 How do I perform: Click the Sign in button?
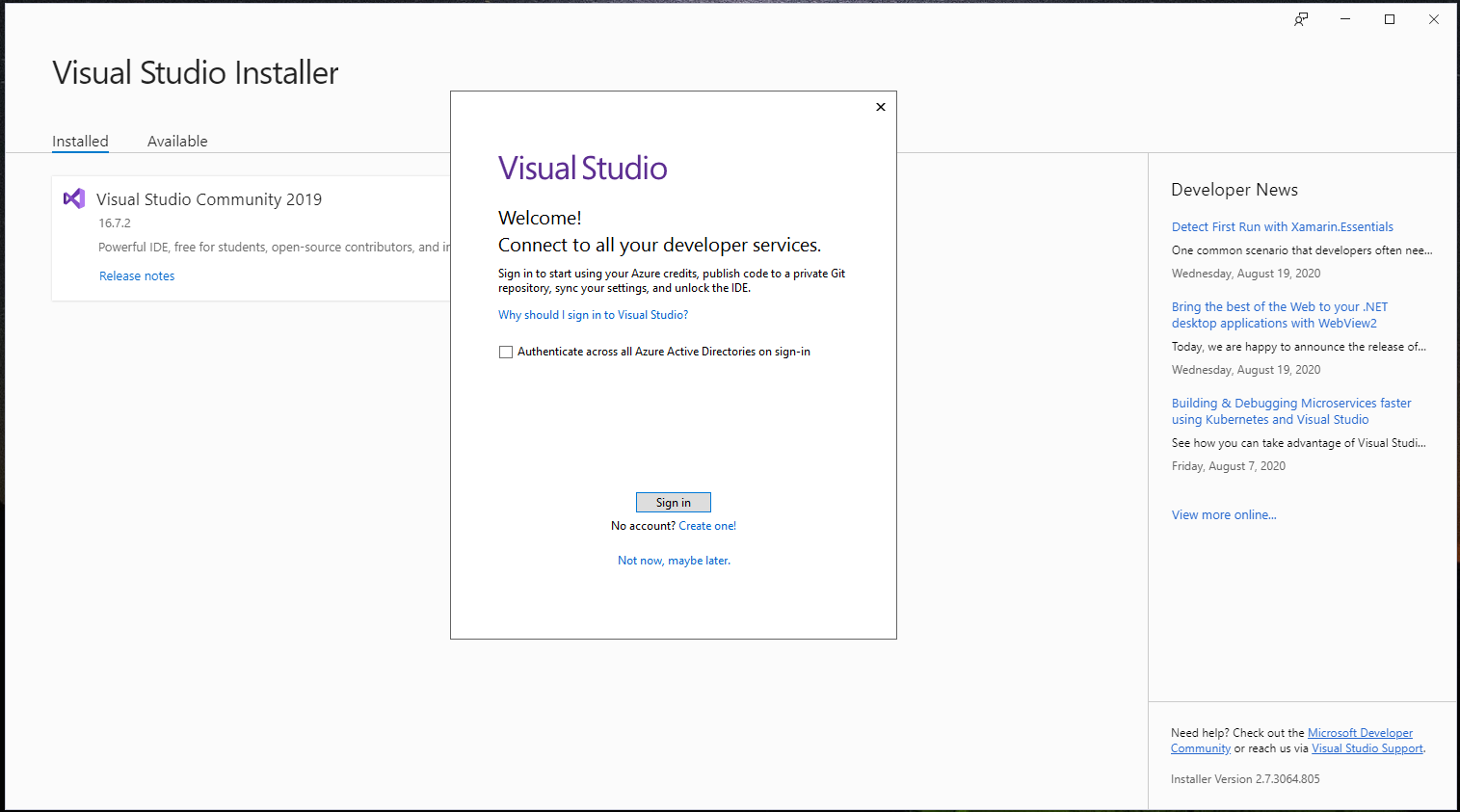click(674, 503)
